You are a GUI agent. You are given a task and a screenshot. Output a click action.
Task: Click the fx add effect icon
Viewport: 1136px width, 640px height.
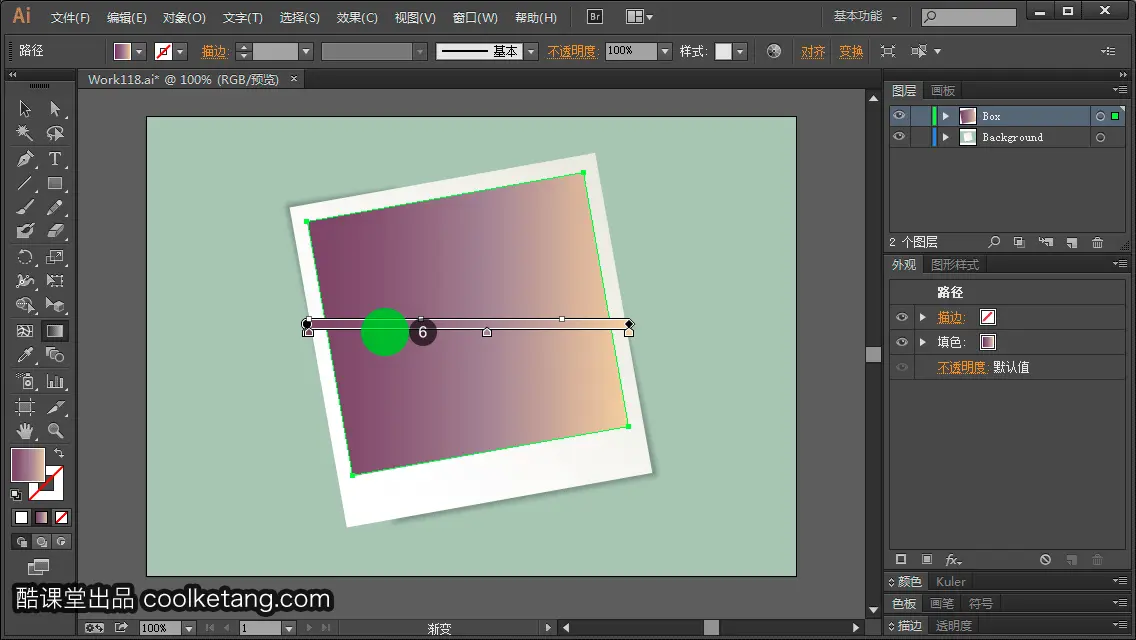pyautogui.click(x=953, y=560)
